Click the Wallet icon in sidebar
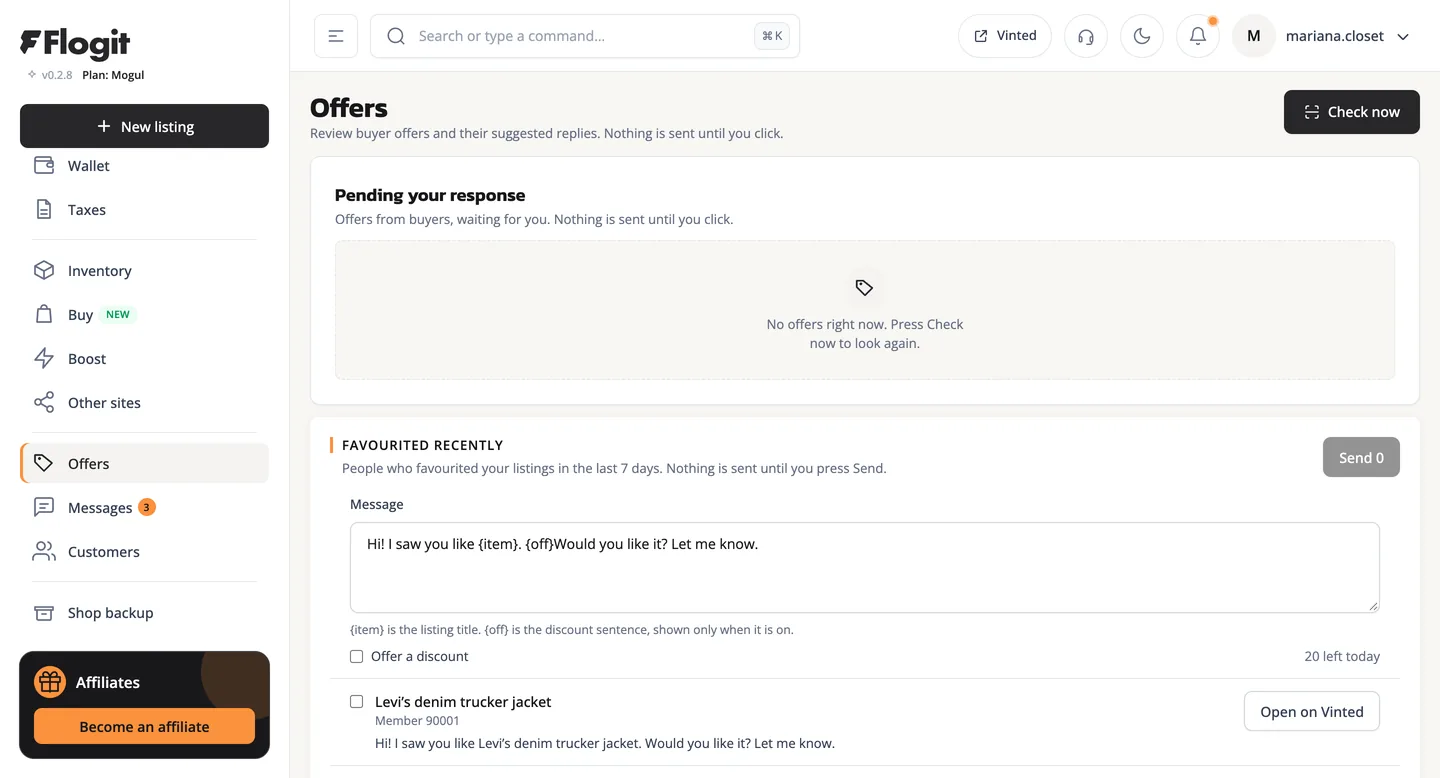1440x778 pixels. (x=44, y=166)
